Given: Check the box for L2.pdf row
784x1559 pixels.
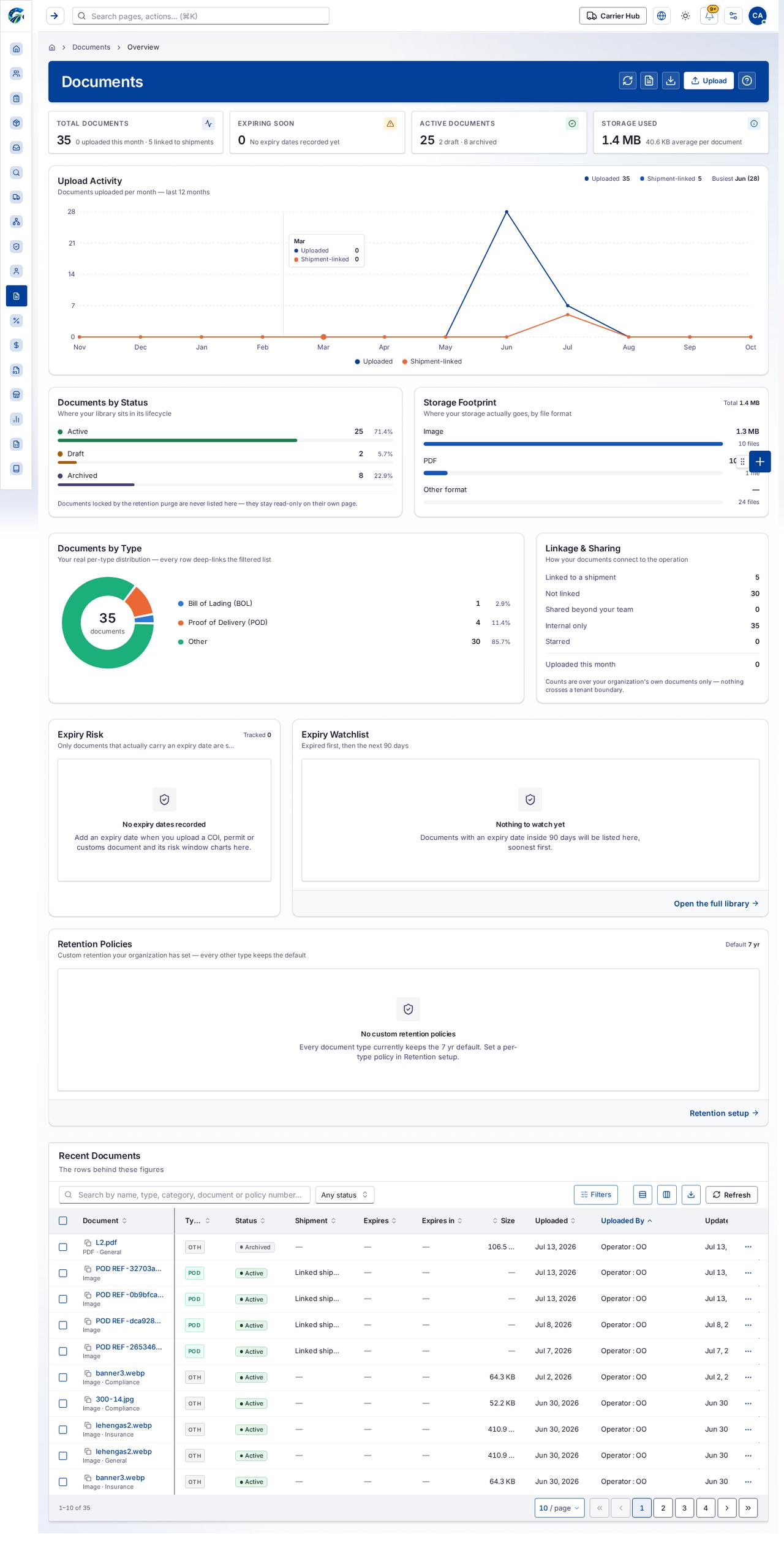Looking at the screenshot, I should [x=63, y=1247].
